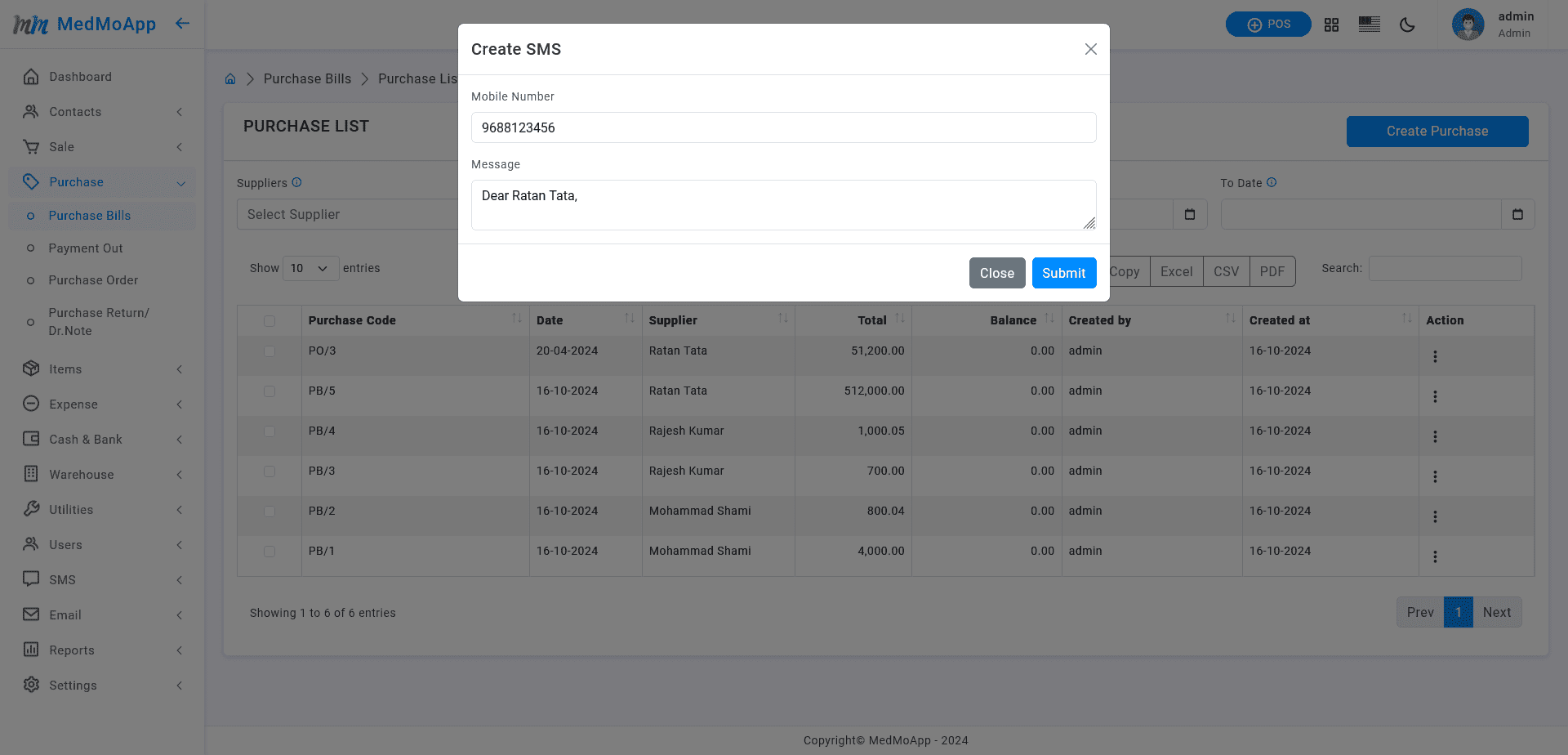This screenshot has height=755, width=1568.
Task: Open Payment Out in sidebar
Action: click(x=86, y=248)
